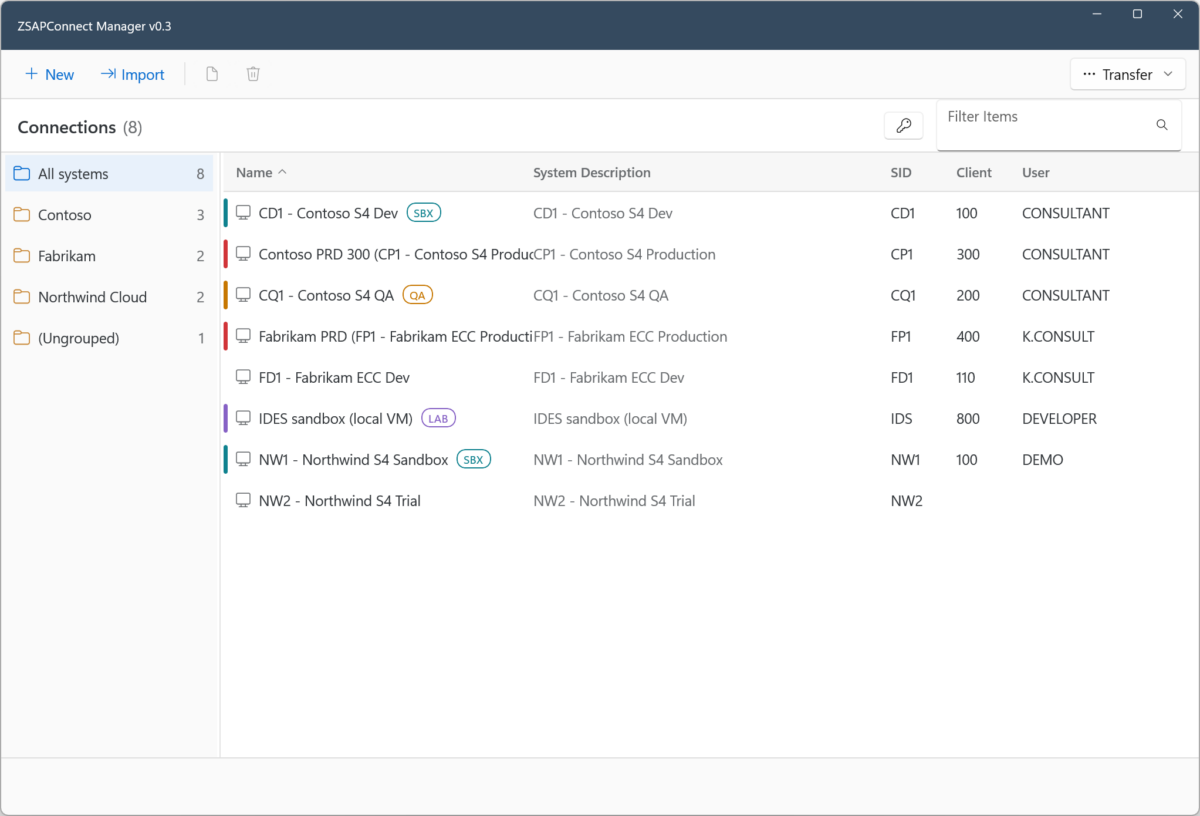Click the SID column header
The height and width of the screenshot is (816, 1200).
tap(901, 173)
